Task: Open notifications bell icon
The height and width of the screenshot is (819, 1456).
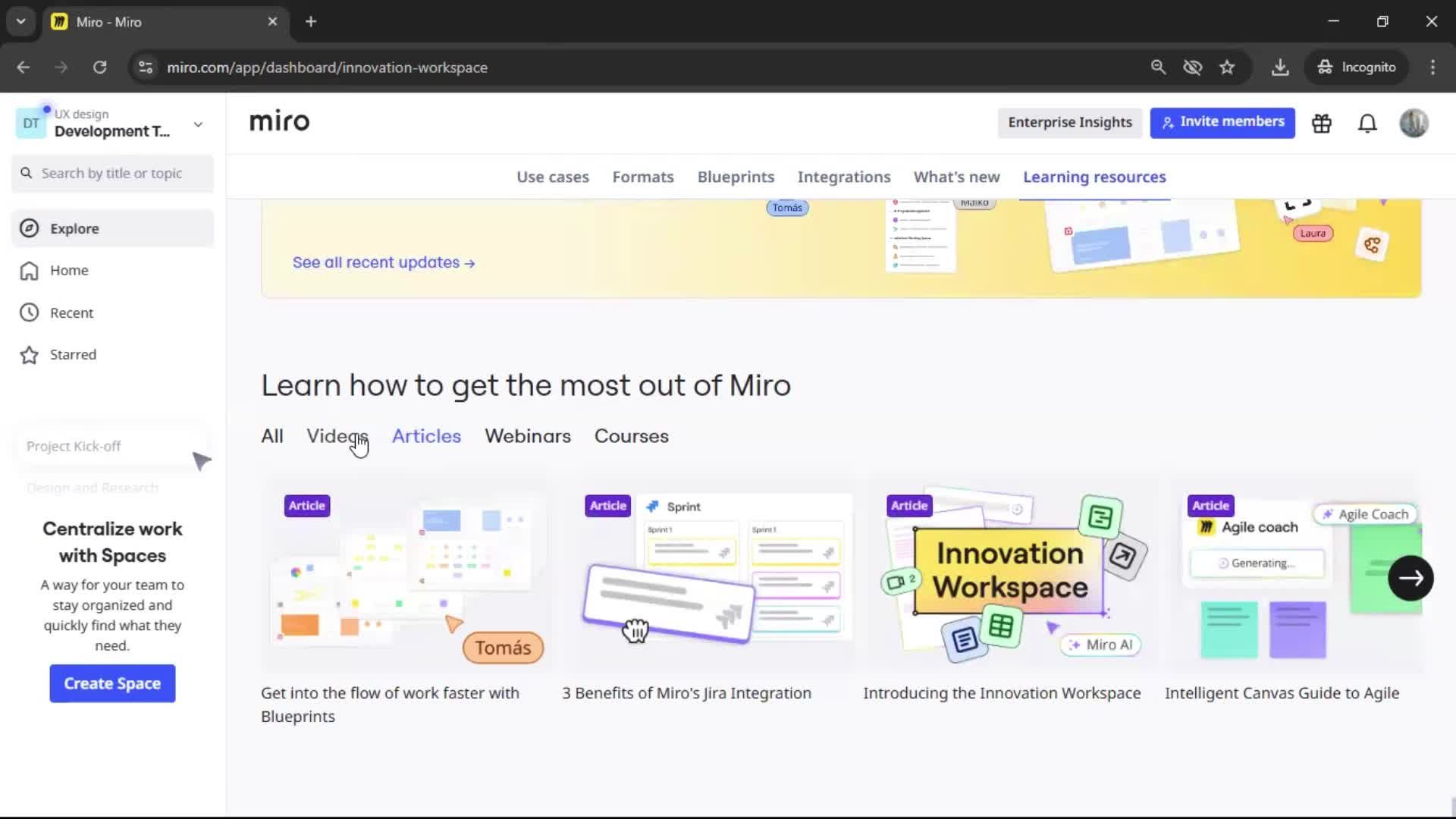Action: 1367,123
